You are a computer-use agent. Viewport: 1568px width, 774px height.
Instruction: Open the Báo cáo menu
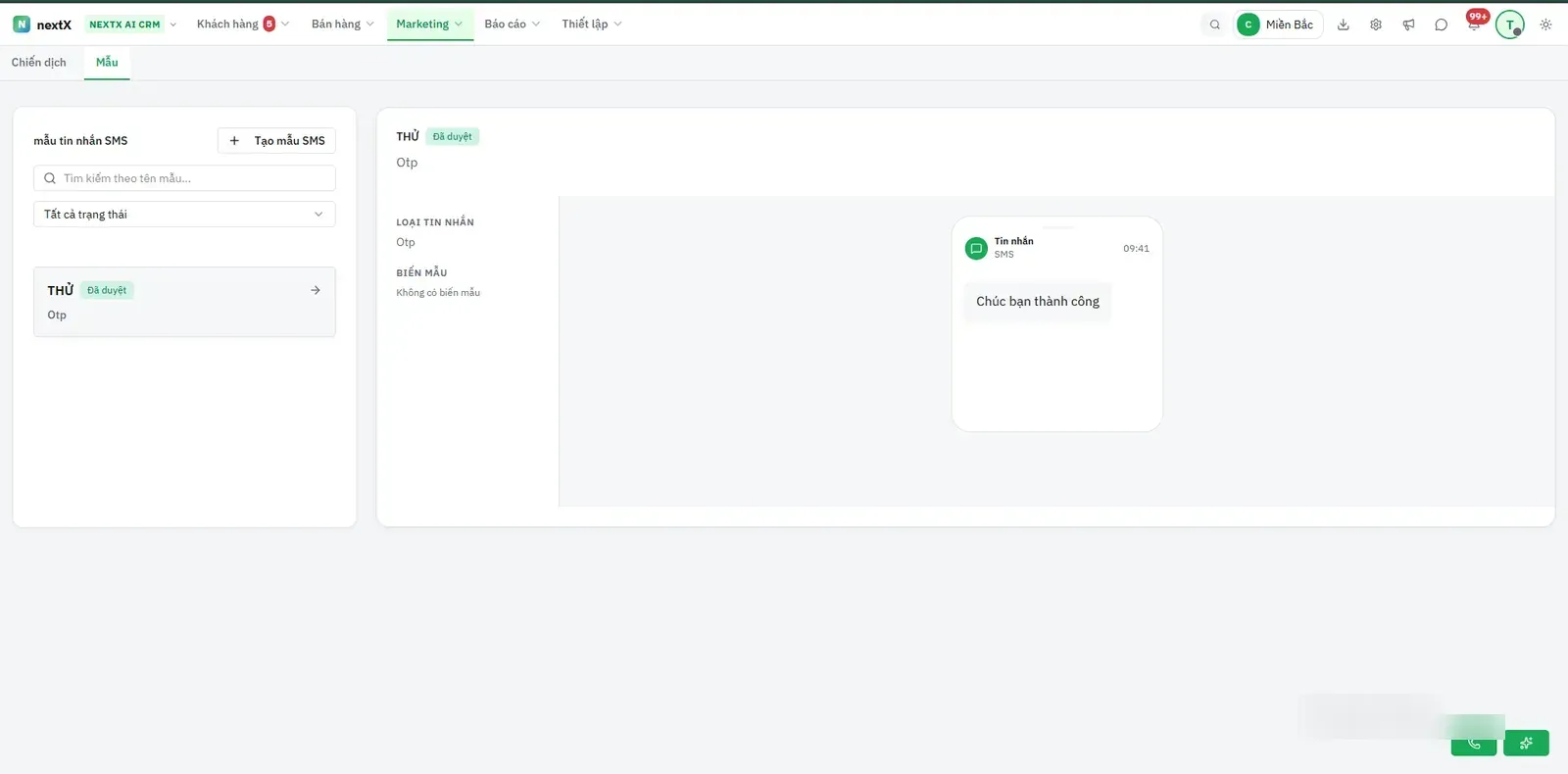tap(512, 24)
